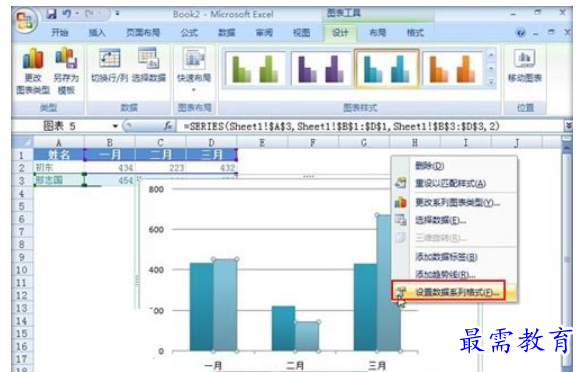Select cell A1 containing 姓名
The width and height of the screenshot is (581, 372).
59,155
